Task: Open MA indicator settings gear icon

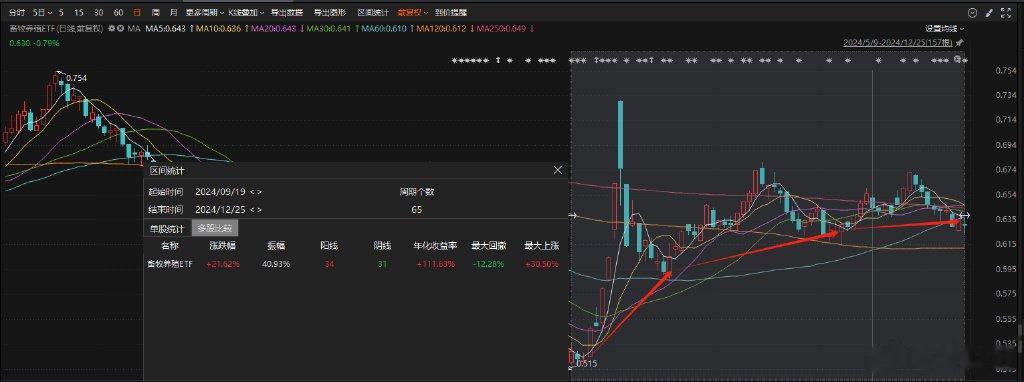Action: [x=112, y=29]
